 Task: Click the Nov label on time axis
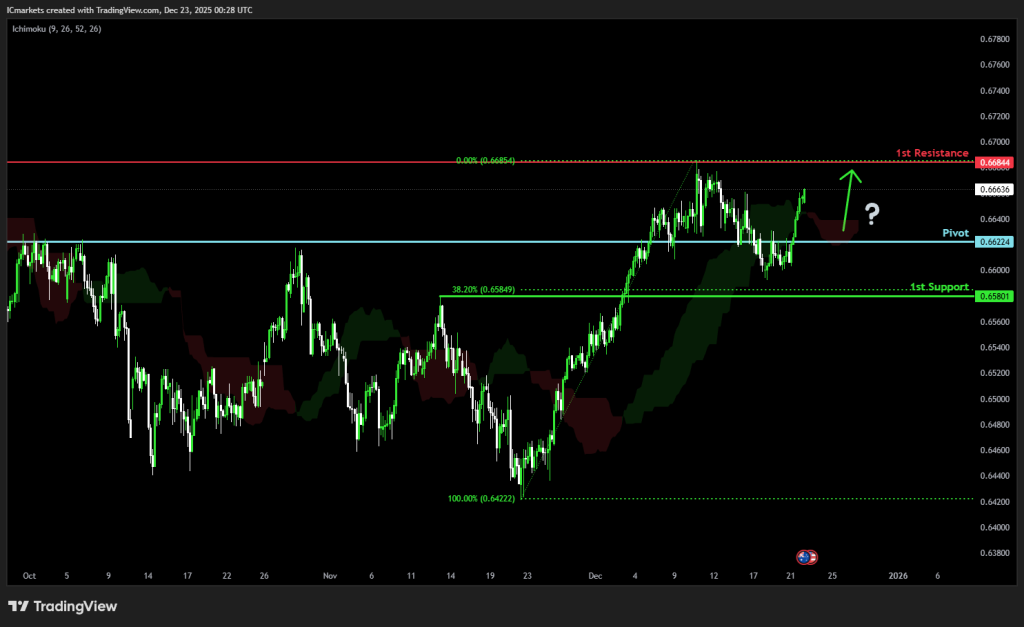pyautogui.click(x=331, y=576)
